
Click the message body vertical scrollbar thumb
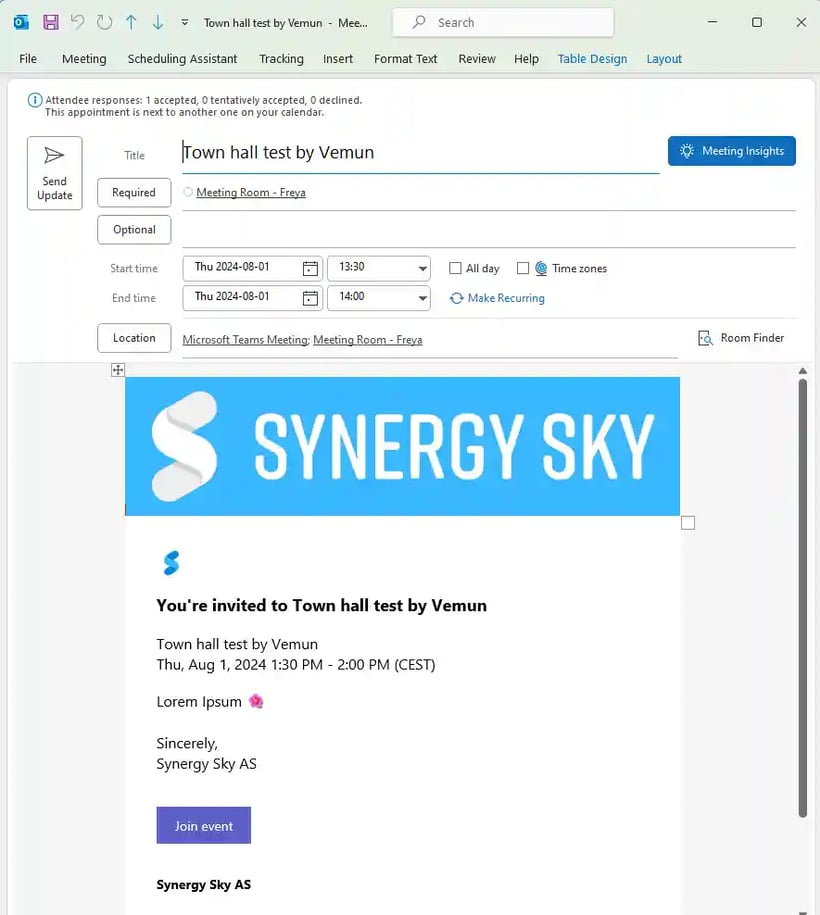pos(803,598)
